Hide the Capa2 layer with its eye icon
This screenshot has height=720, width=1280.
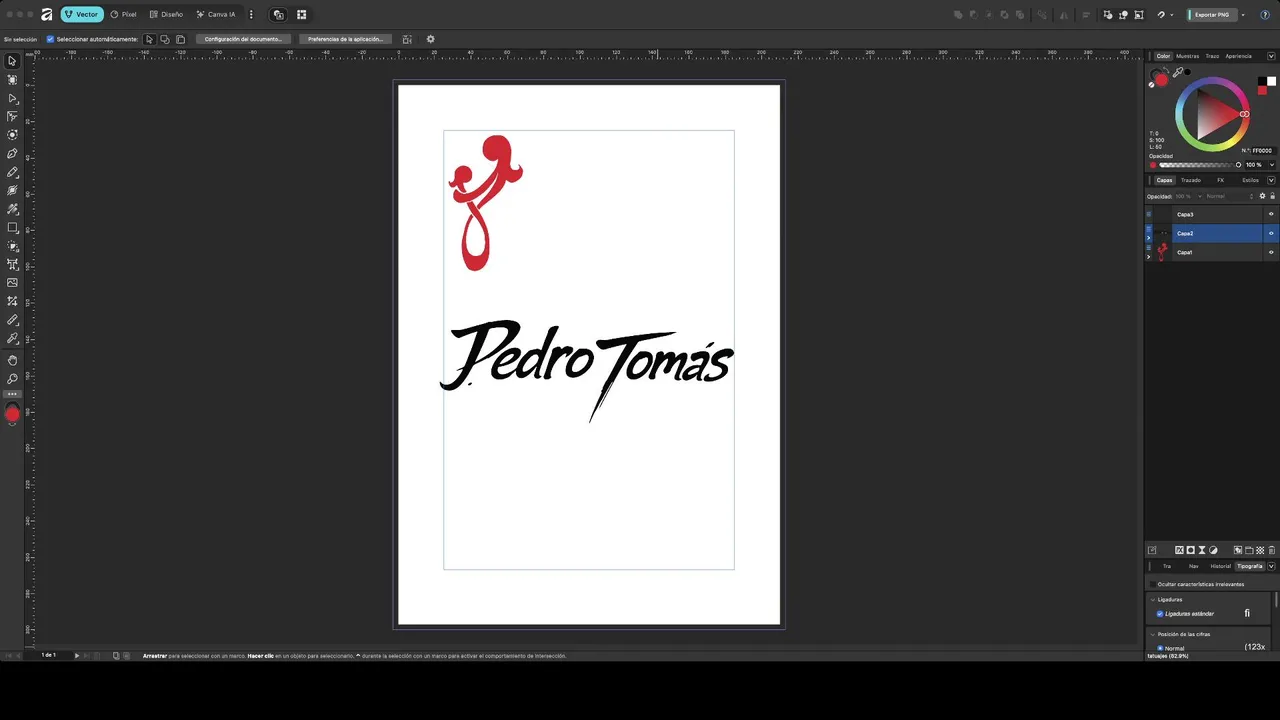pyautogui.click(x=1271, y=233)
